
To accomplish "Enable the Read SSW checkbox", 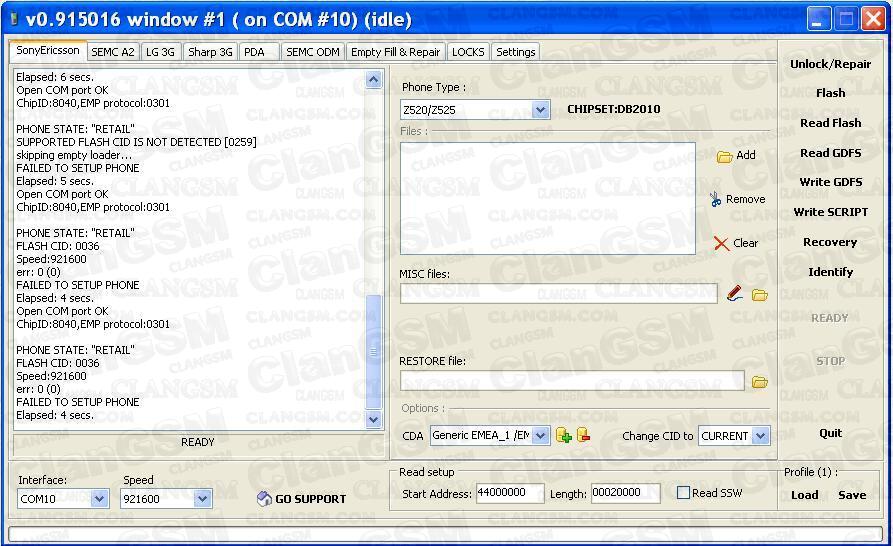I will pos(683,492).
